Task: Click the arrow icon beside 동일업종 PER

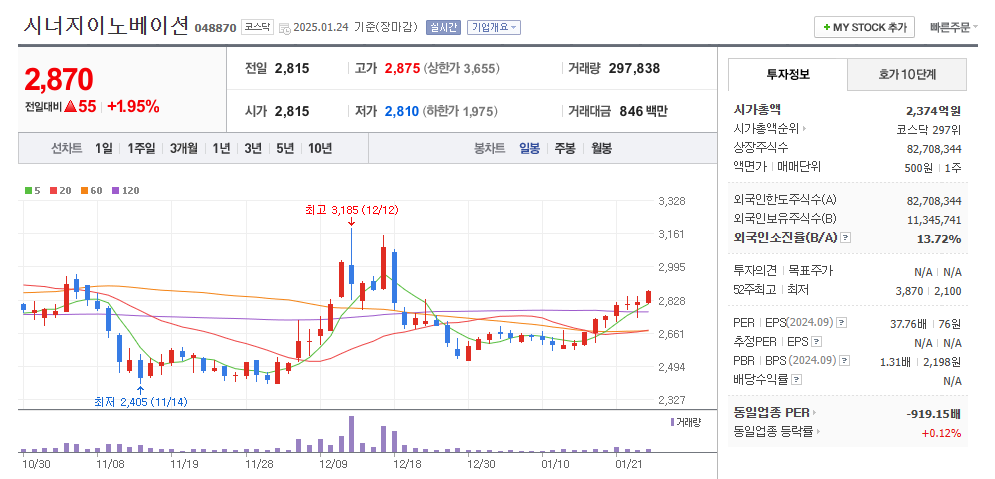Action: click(814, 413)
